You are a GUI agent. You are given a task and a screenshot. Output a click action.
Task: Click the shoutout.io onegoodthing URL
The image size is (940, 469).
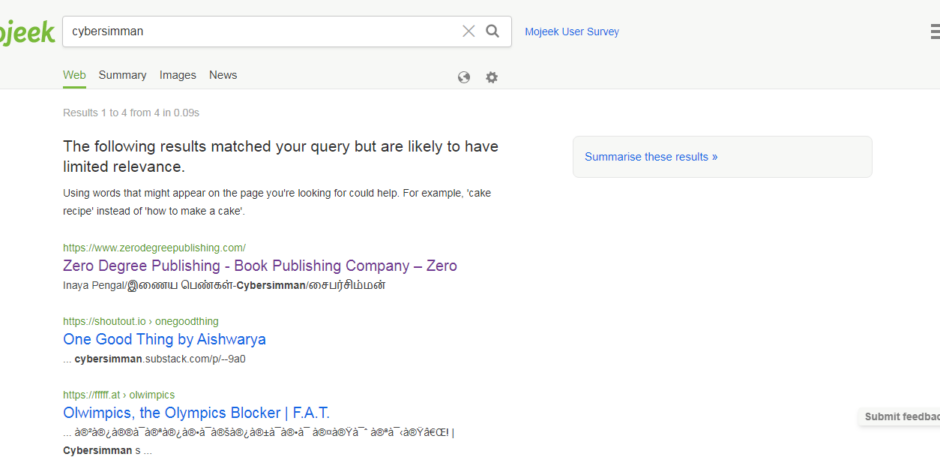pyautogui.click(x=140, y=321)
